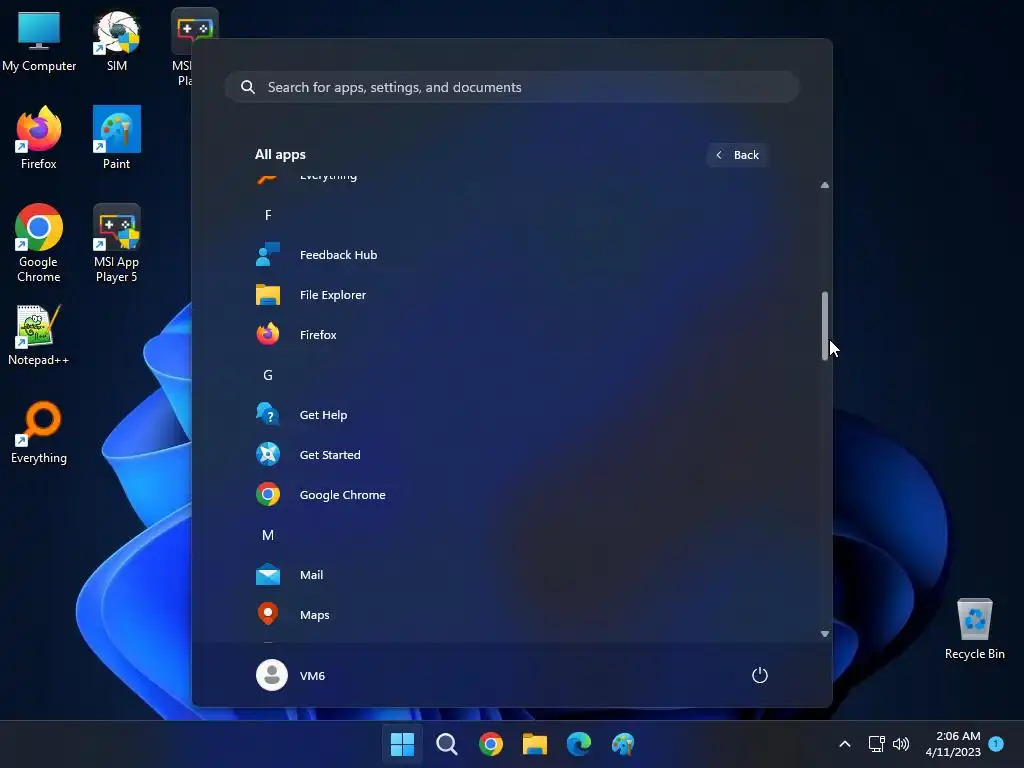The width and height of the screenshot is (1024, 768).
Task: Click the Start menu search field
Action: [512, 87]
